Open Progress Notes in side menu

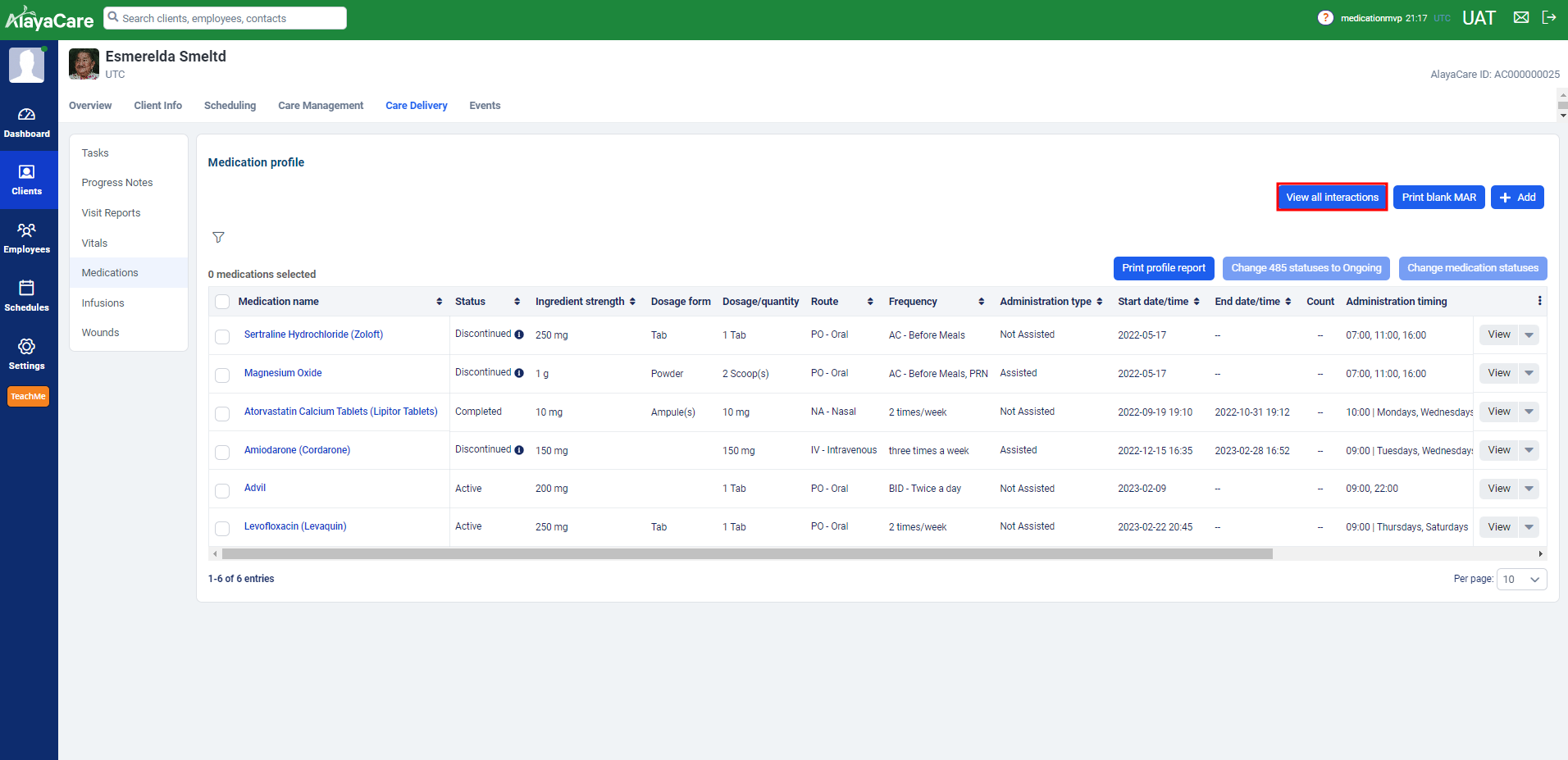117,183
